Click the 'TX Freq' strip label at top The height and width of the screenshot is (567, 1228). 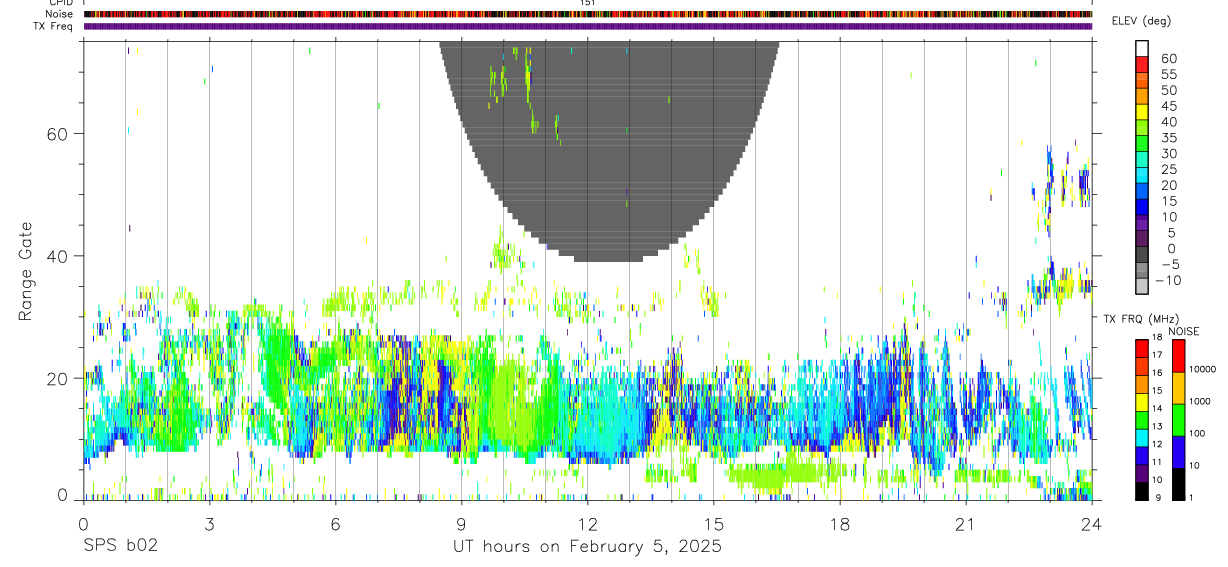[x=51, y=26]
